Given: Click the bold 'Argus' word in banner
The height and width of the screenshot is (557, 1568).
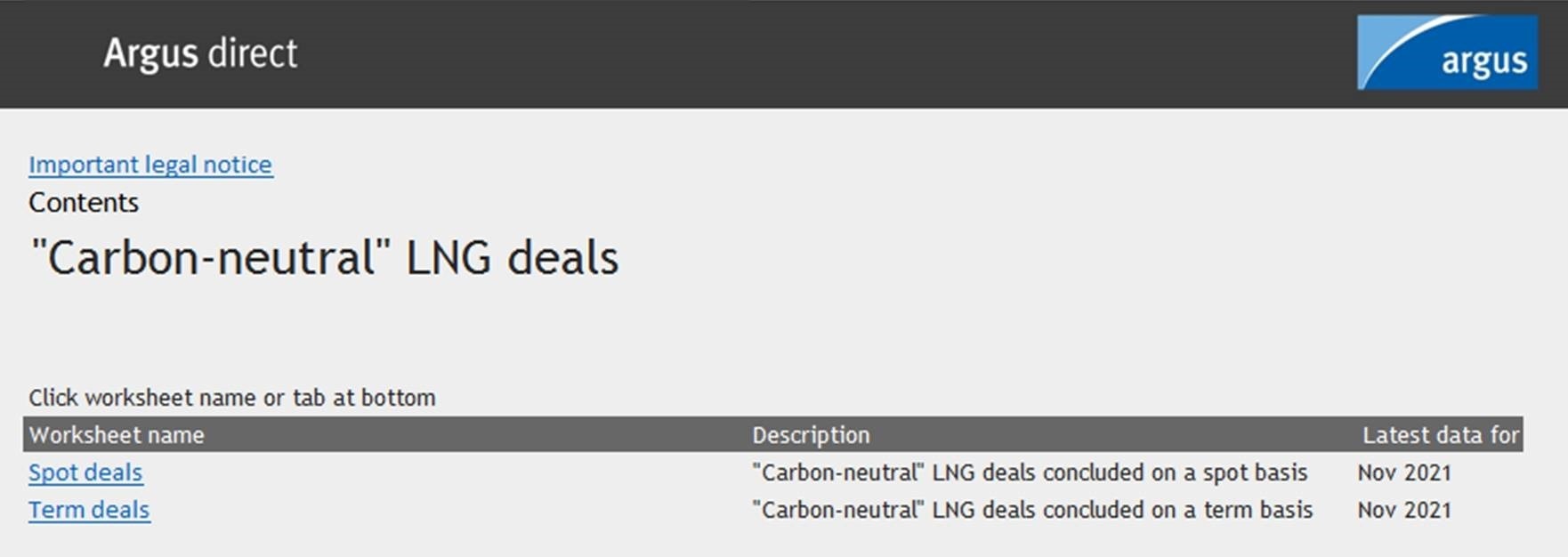Looking at the screenshot, I should 150,53.
